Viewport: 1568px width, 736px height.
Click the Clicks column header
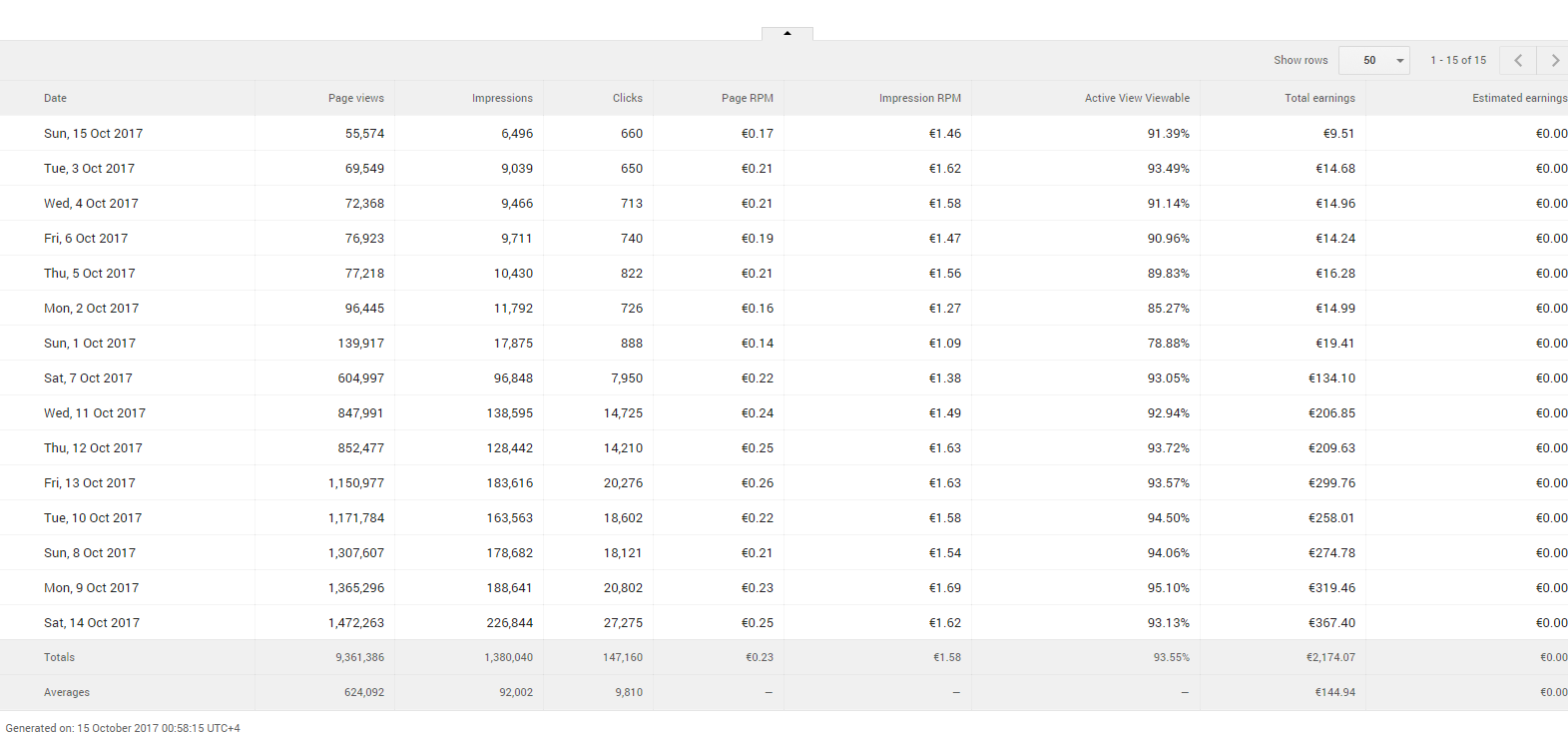pos(627,98)
